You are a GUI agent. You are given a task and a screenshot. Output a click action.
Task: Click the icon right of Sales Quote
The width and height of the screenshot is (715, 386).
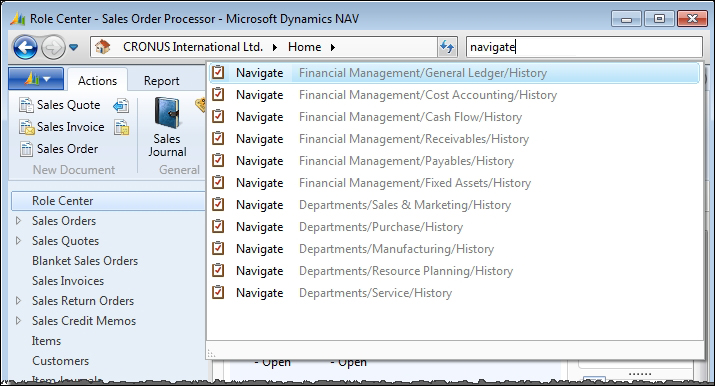[x=121, y=105]
